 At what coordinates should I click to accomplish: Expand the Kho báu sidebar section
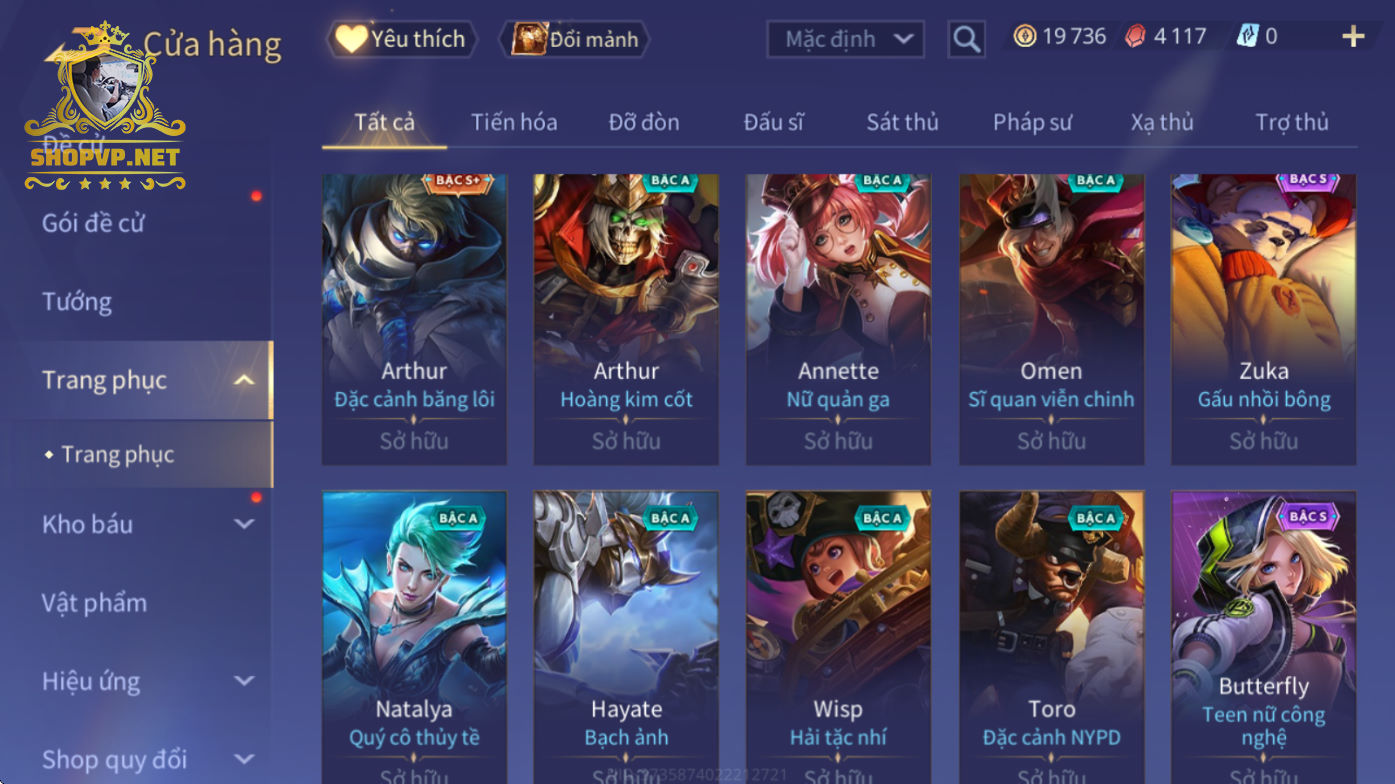244,524
